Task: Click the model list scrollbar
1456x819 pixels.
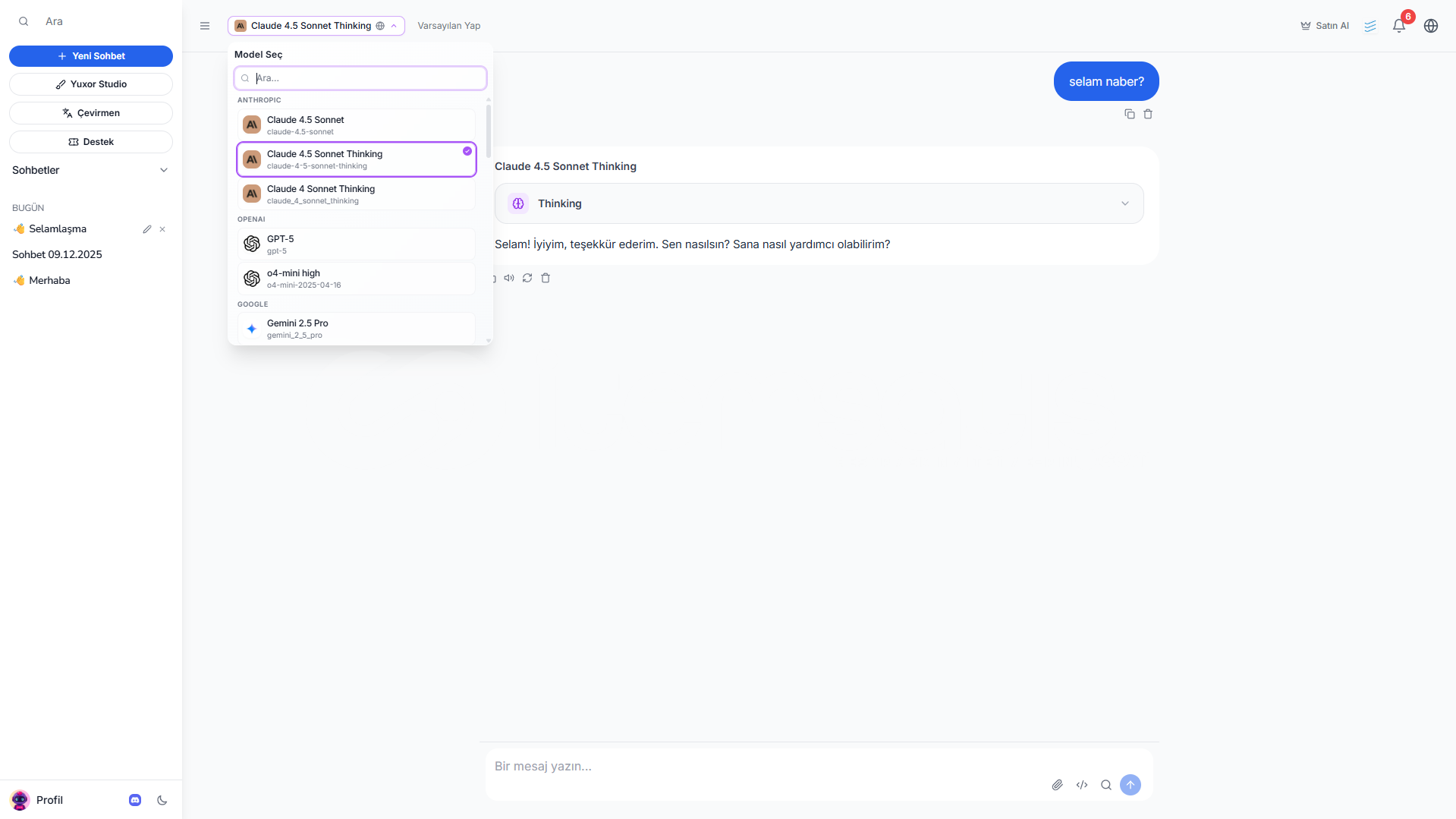Action: coord(489,131)
